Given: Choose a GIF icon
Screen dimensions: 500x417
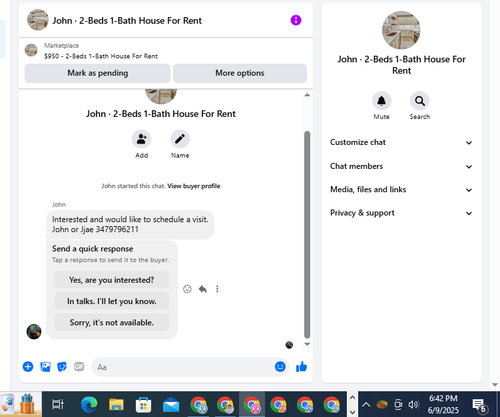Looking at the screenshot, I should 79,367.
